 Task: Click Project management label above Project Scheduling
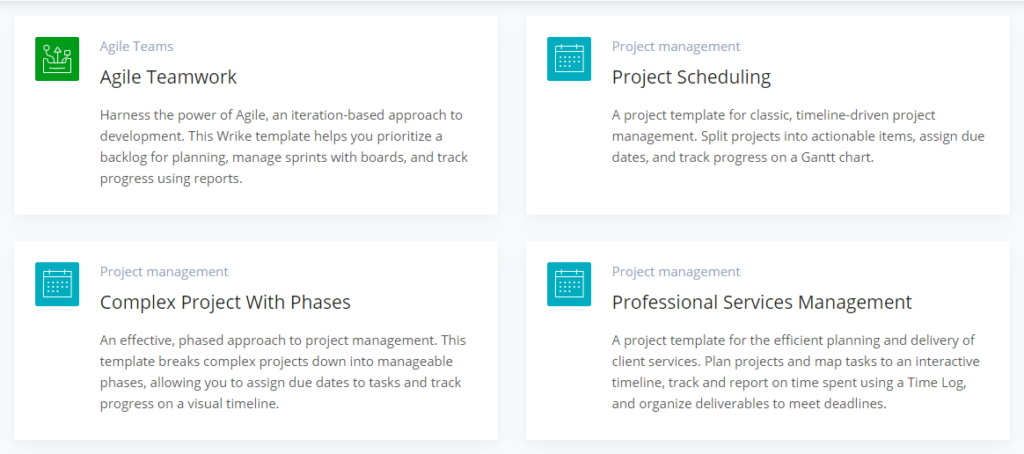(x=676, y=46)
